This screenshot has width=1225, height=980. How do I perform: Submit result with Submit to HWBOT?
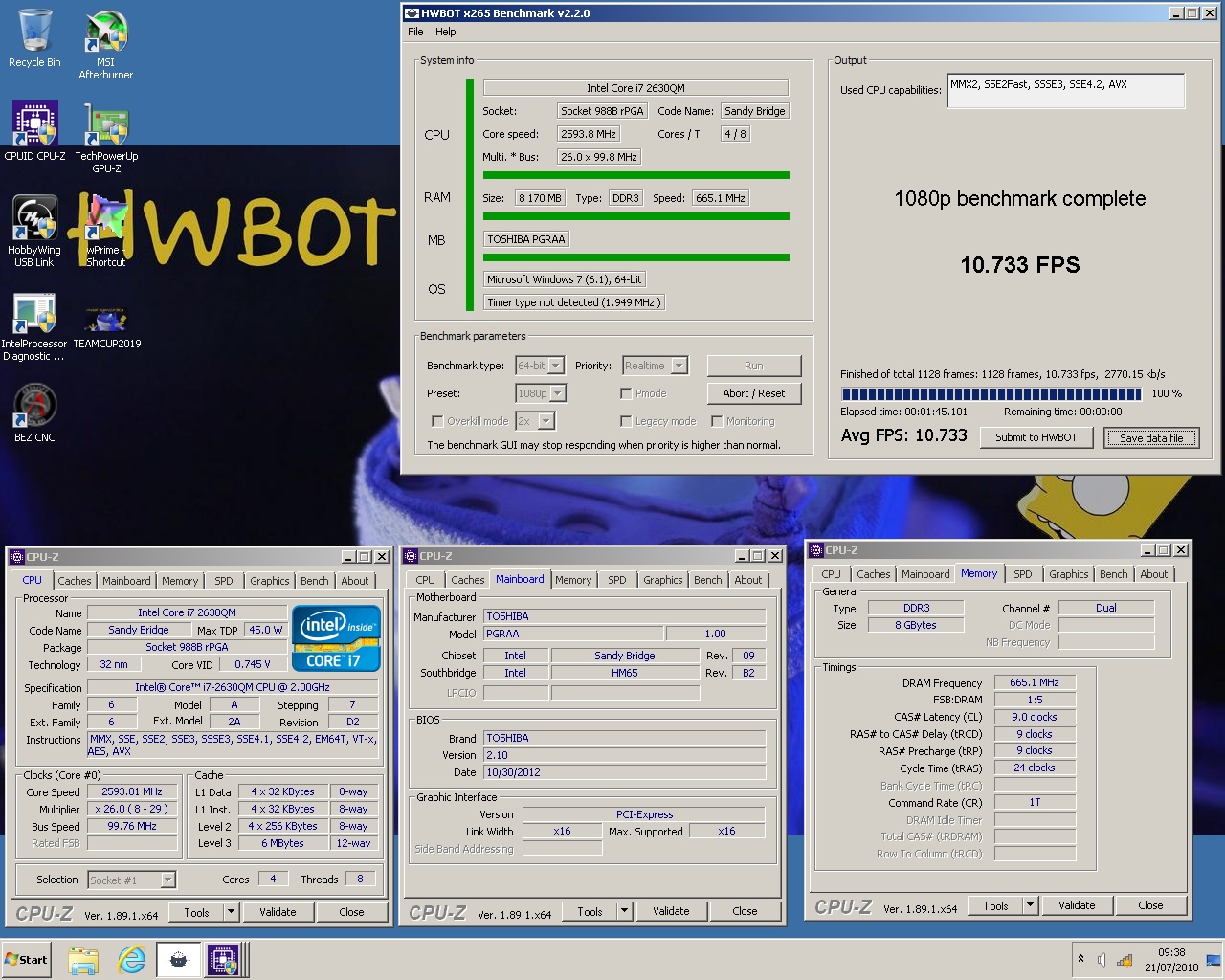click(x=1036, y=437)
